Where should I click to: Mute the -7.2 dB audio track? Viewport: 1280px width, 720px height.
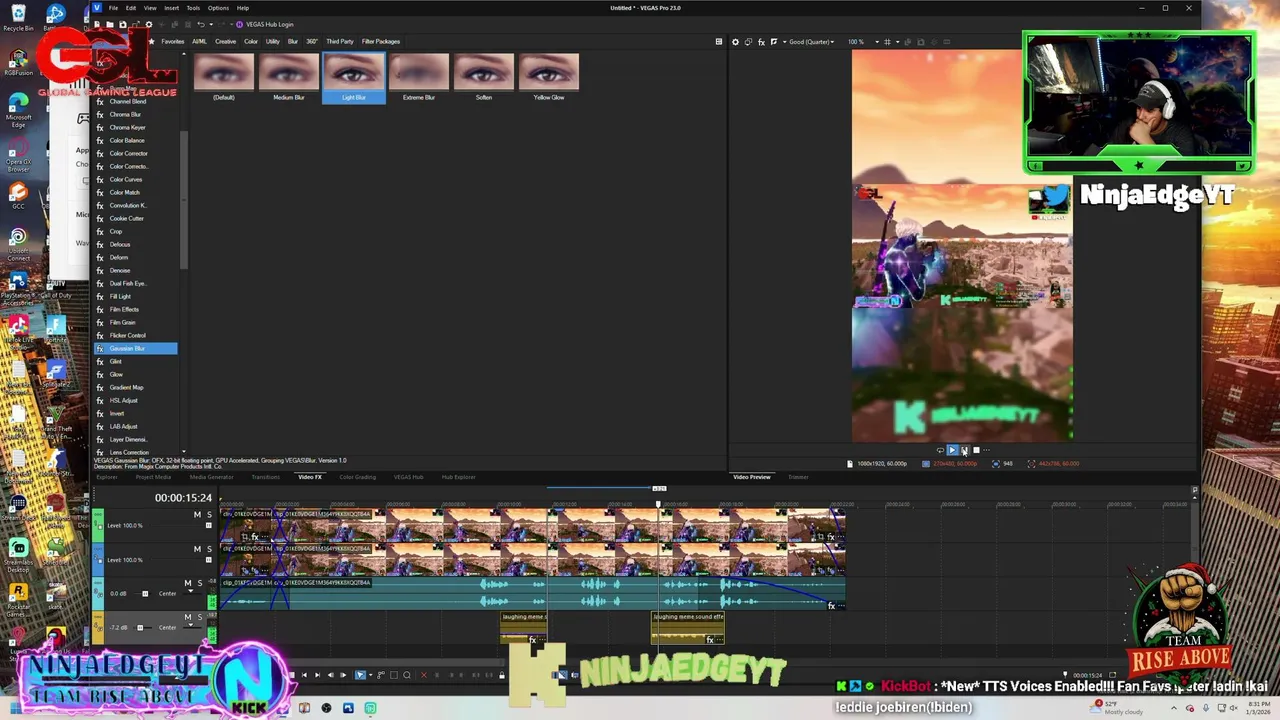[x=188, y=617]
